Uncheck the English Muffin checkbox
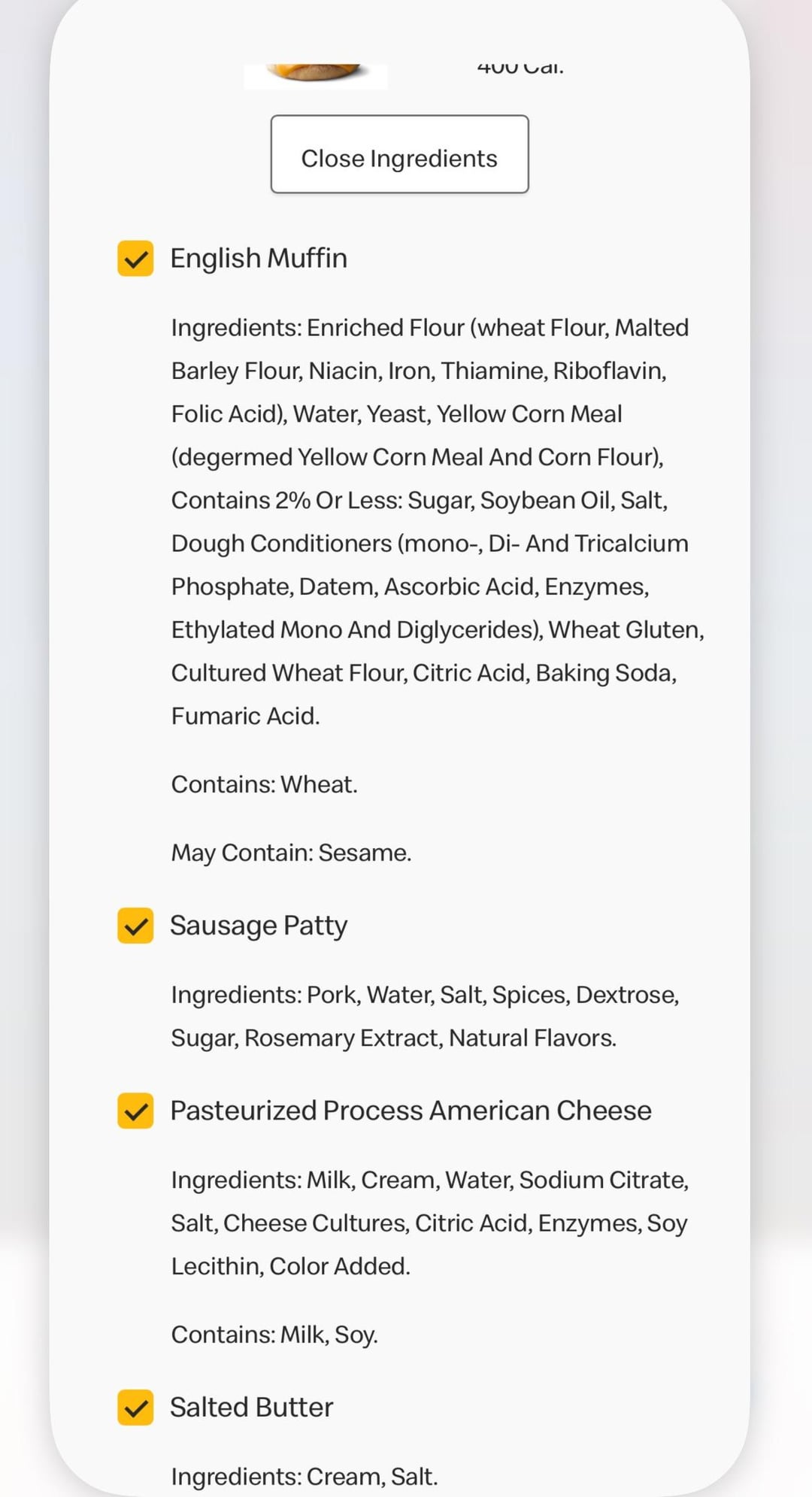 pos(135,259)
